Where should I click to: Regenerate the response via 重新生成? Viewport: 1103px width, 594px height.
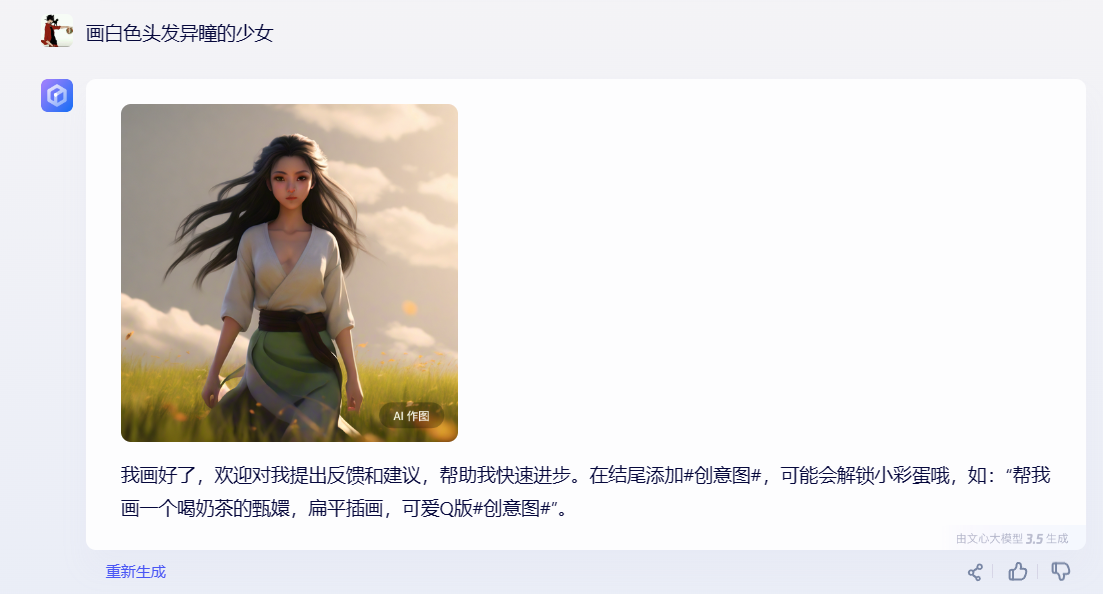[136, 571]
